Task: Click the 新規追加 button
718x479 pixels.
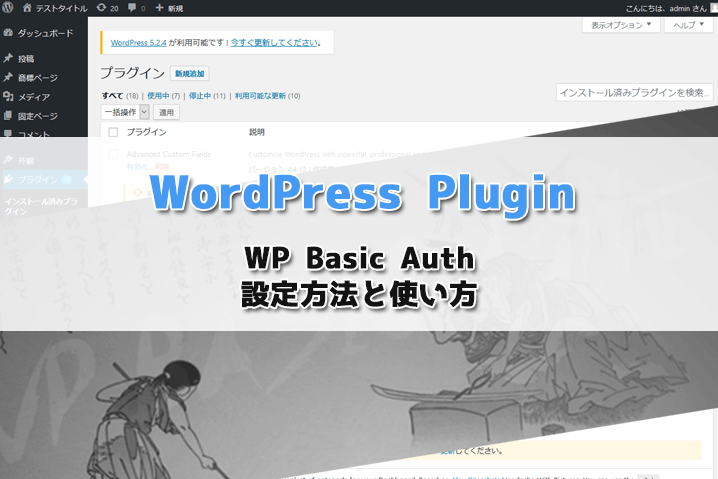Action: (x=190, y=73)
